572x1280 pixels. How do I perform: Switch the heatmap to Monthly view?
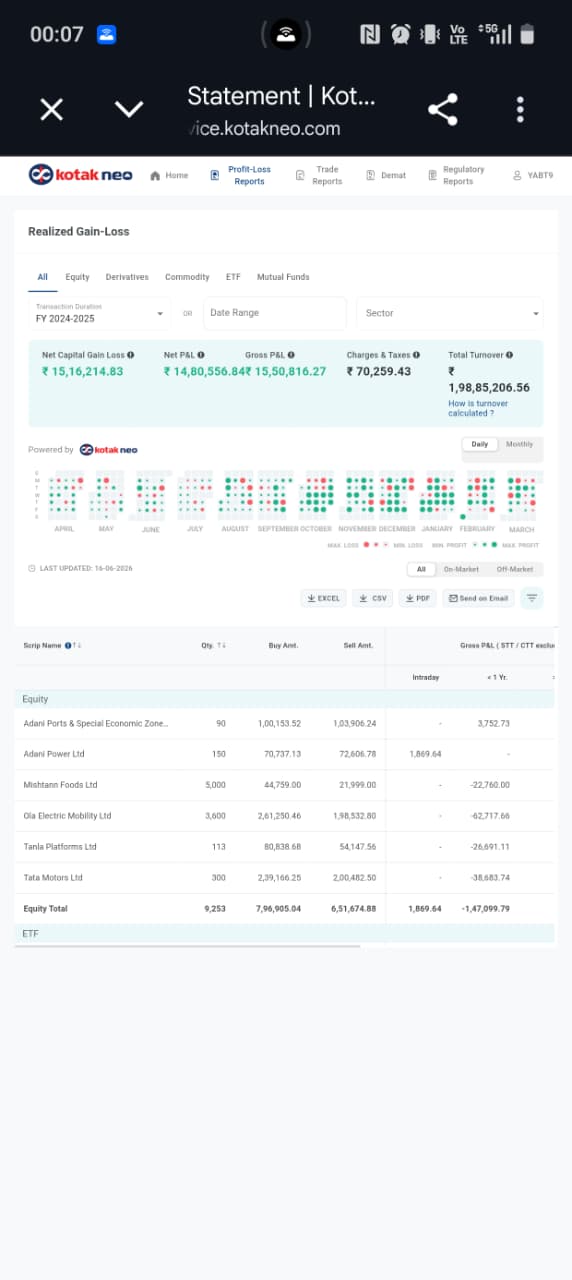[x=520, y=444]
